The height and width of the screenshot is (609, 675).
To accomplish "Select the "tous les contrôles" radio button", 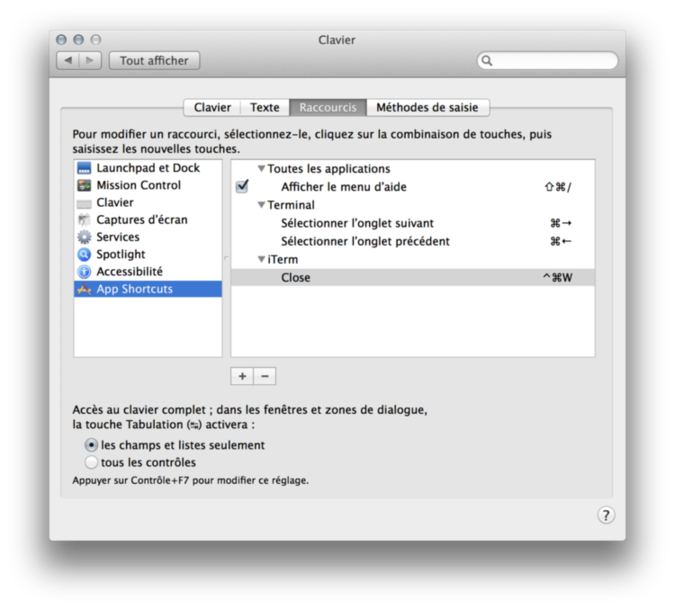I will (x=92, y=462).
